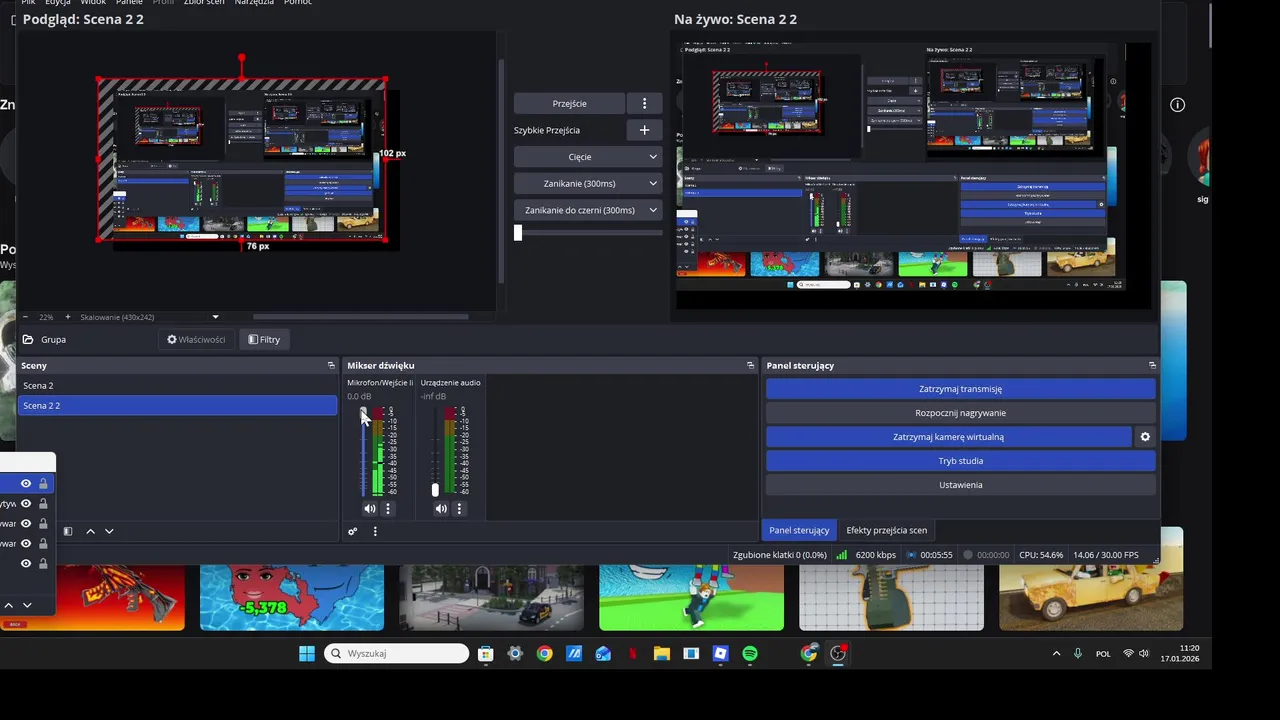Click the Mikrofon/Wejście volume fader
The width and height of the screenshot is (1280, 720).
[x=363, y=413]
